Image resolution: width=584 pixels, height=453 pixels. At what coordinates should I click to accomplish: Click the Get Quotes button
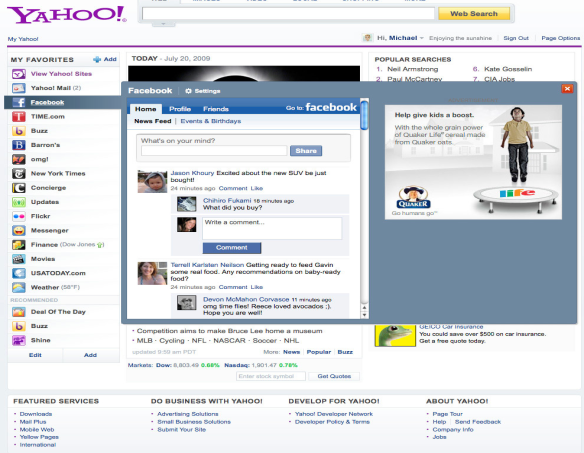[x=334, y=376]
